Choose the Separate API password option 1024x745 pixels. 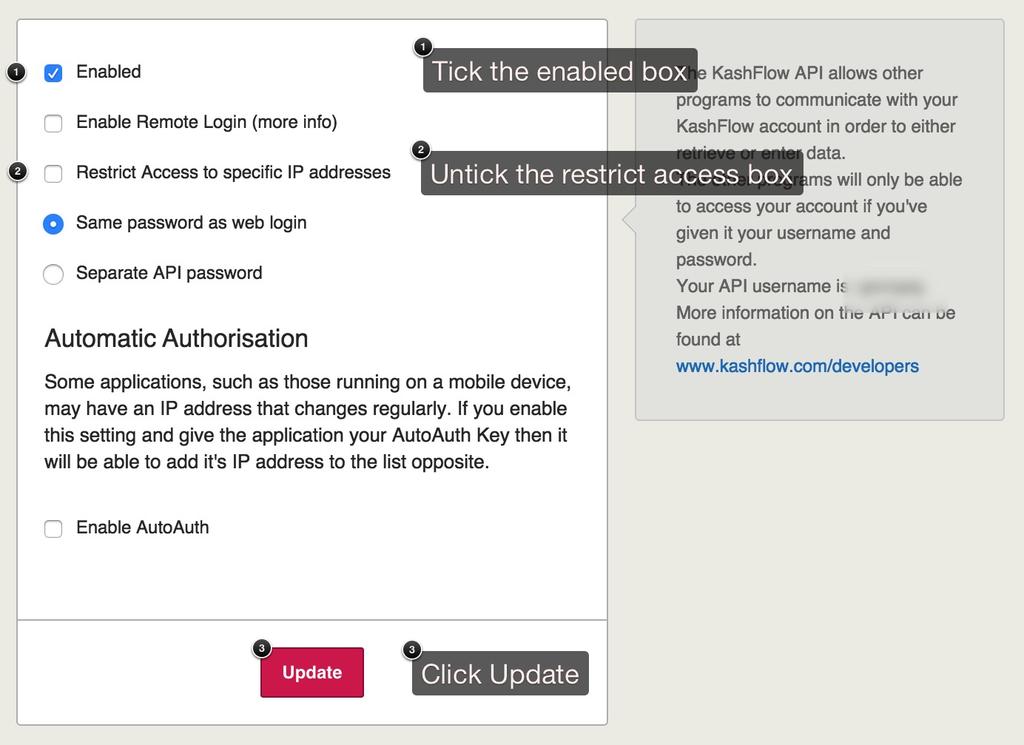[x=54, y=274]
